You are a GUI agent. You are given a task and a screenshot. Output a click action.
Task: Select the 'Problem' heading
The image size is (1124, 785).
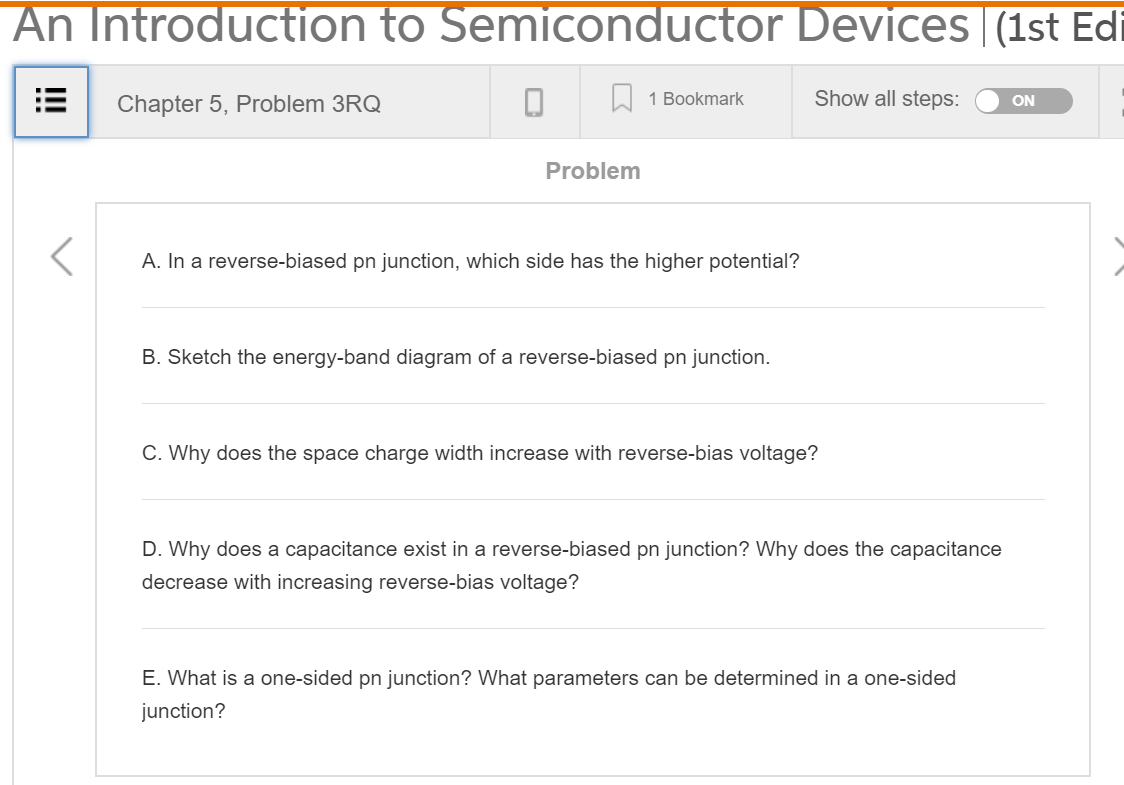coord(593,170)
